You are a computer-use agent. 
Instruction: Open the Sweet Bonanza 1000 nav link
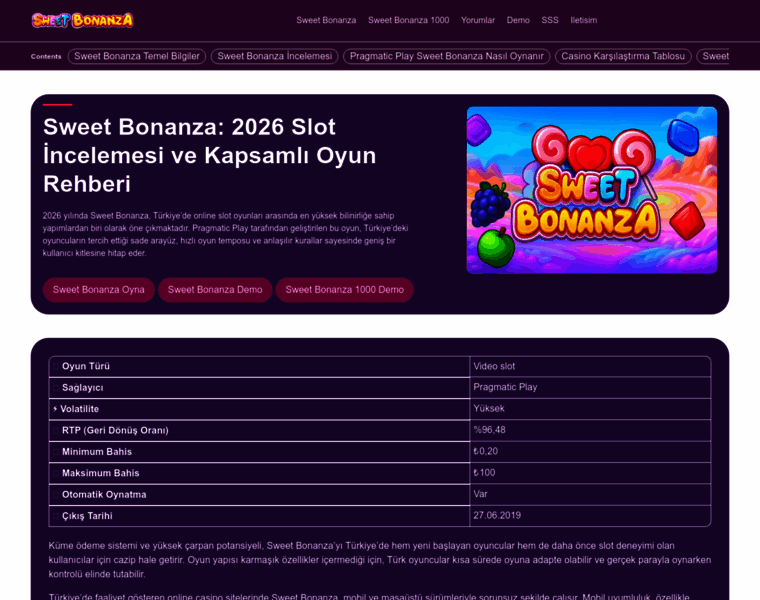[x=409, y=20]
